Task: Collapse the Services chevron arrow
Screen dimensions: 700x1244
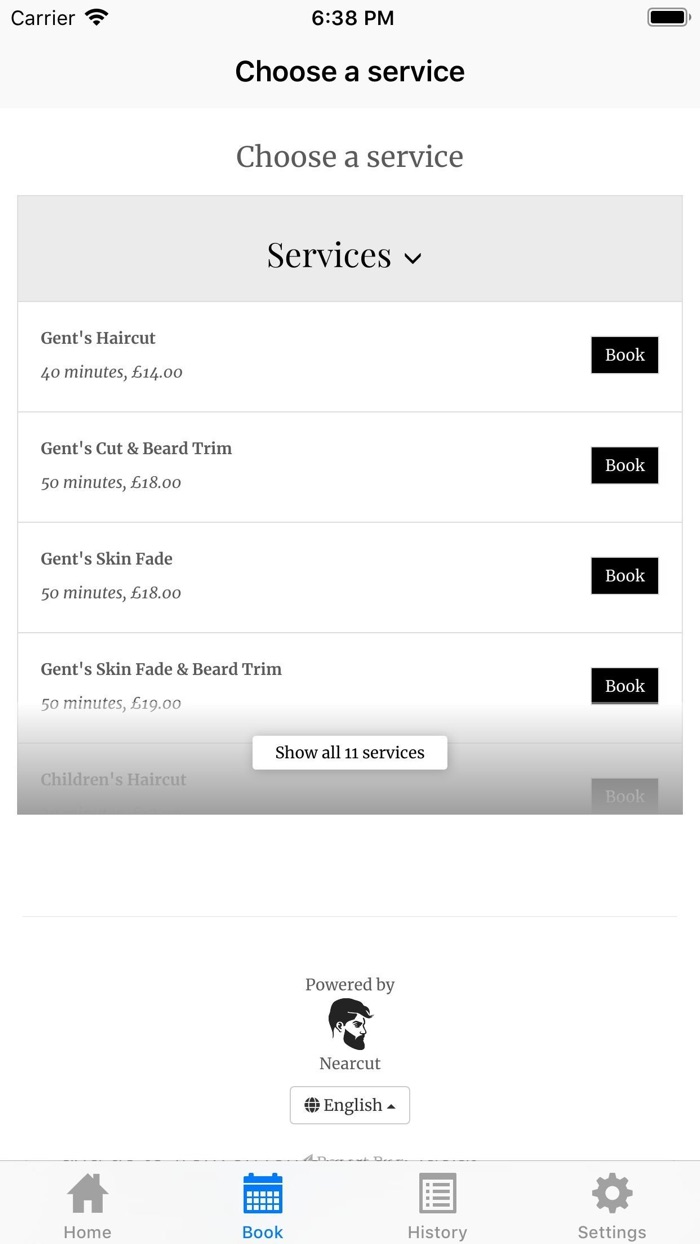Action: click(413, 258)
